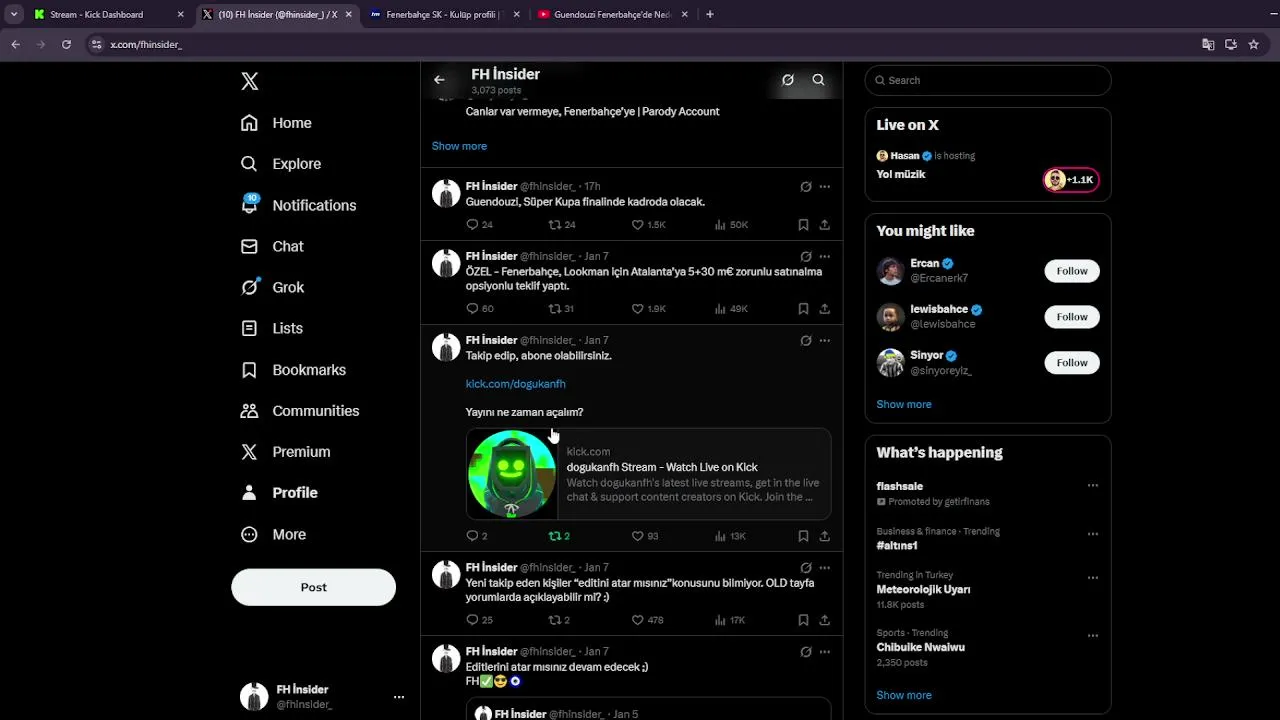Image resolution: width=1280 pixels, height=720 pixels.
Task: Join Hasan's live space +1.1K
Action: coord(1071,180)
